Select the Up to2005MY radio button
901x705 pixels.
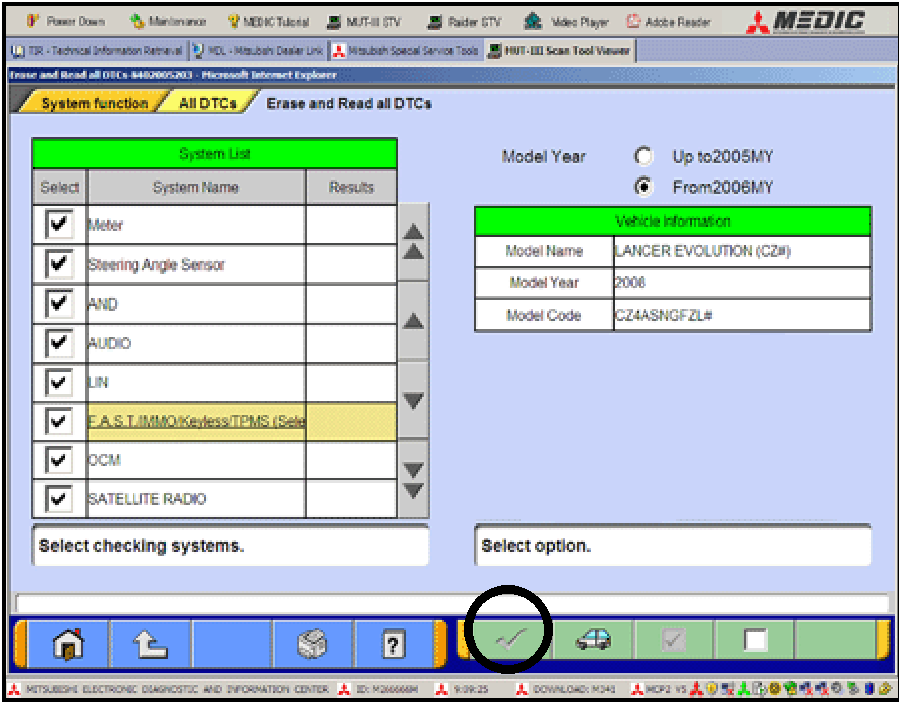(644, 157)
